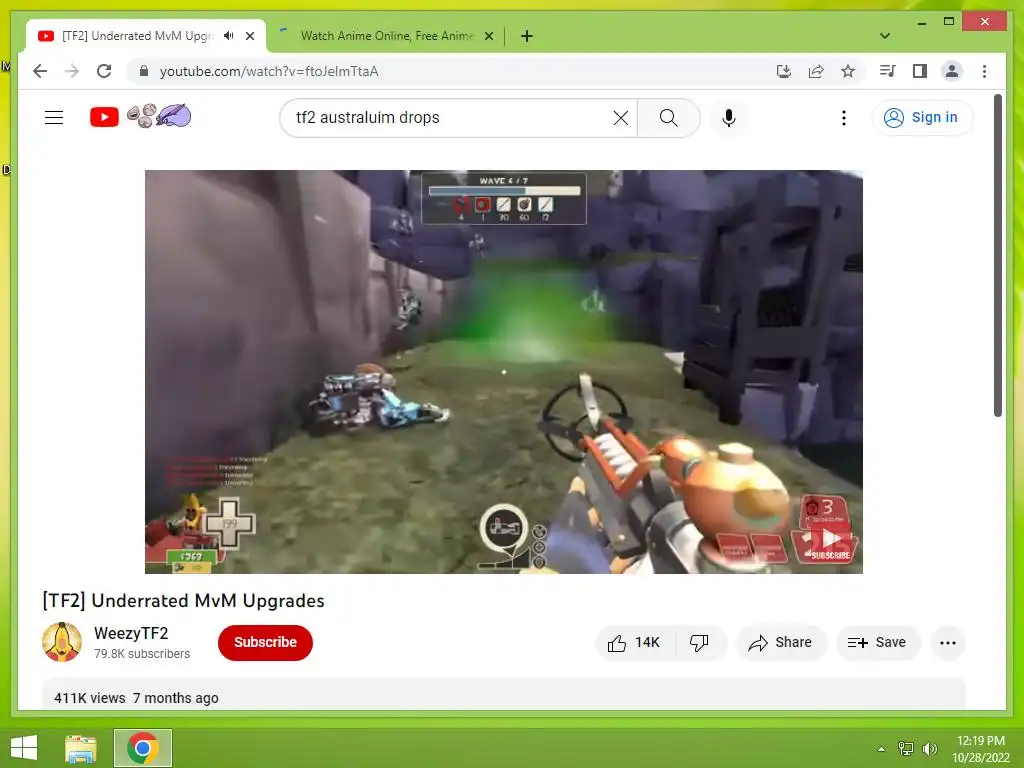Viewport: 1024px width, 768px height.
Task: Open the volume tray icon
Action: (x=929, y=749)
